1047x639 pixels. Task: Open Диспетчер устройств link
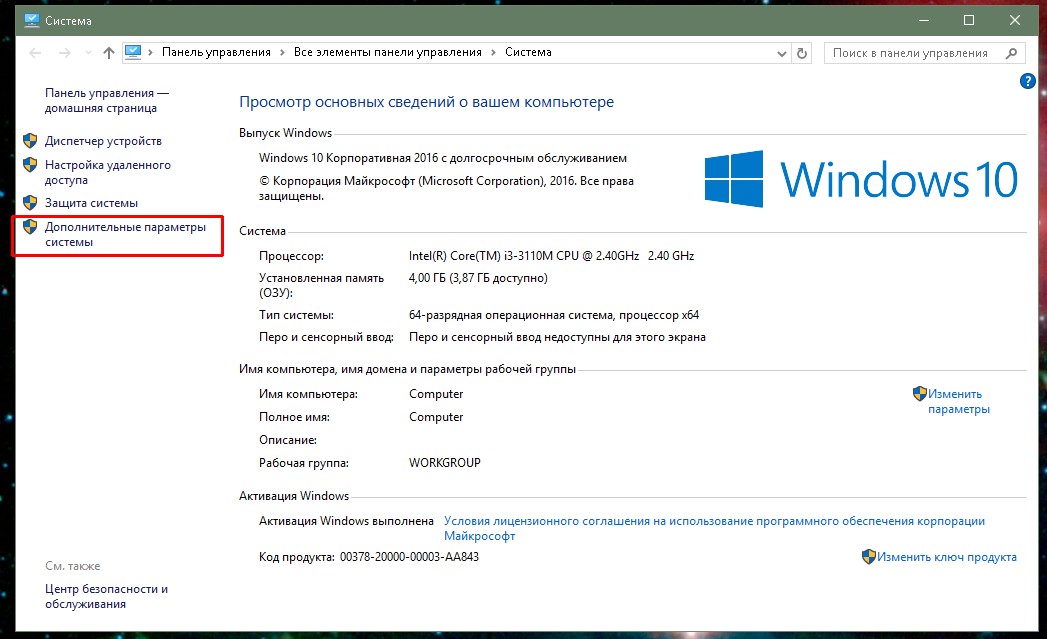pyautogui.click(x=103, y=141)
